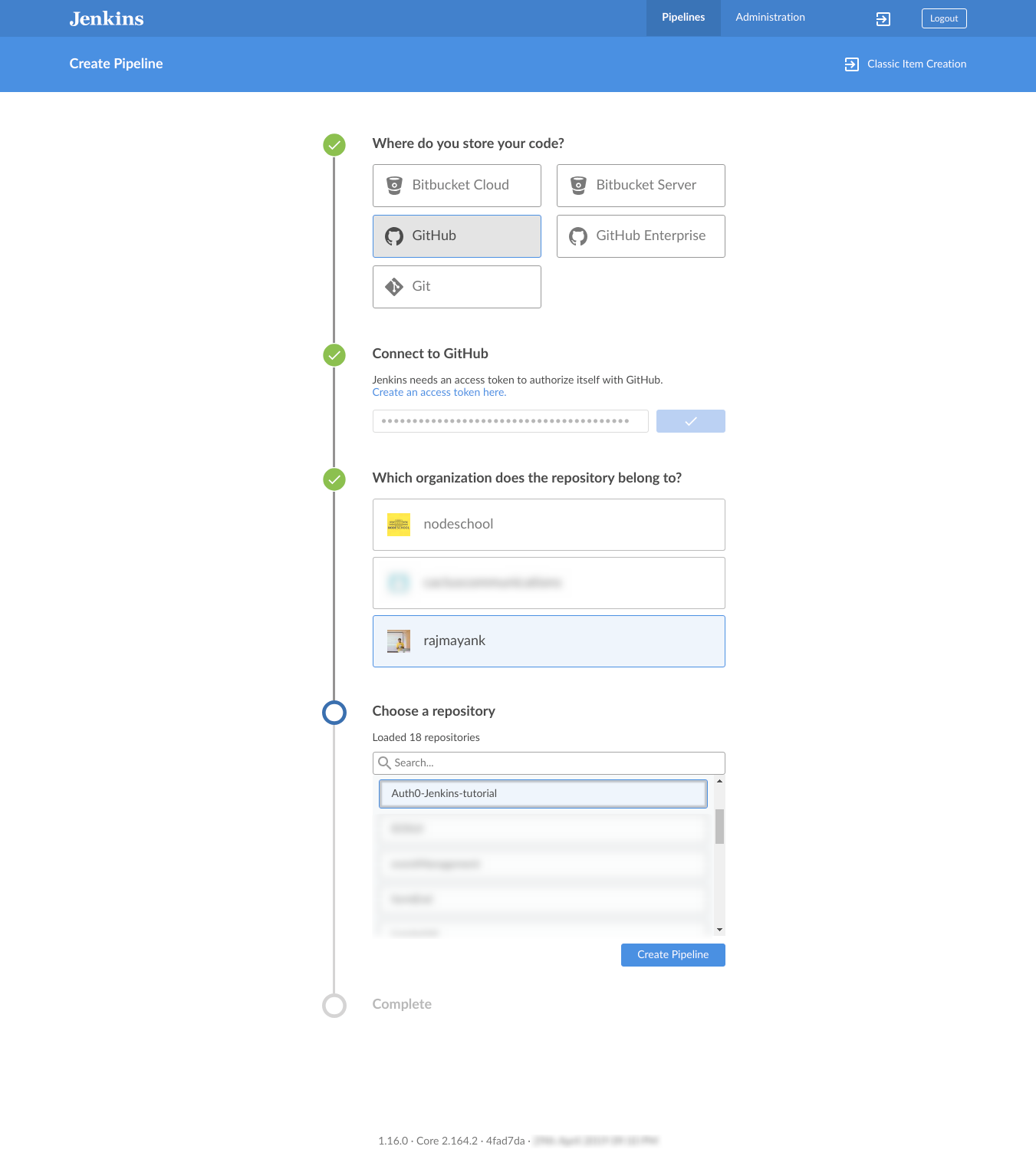
Task: Click the repository search magnifier icon
Action: 385,763
